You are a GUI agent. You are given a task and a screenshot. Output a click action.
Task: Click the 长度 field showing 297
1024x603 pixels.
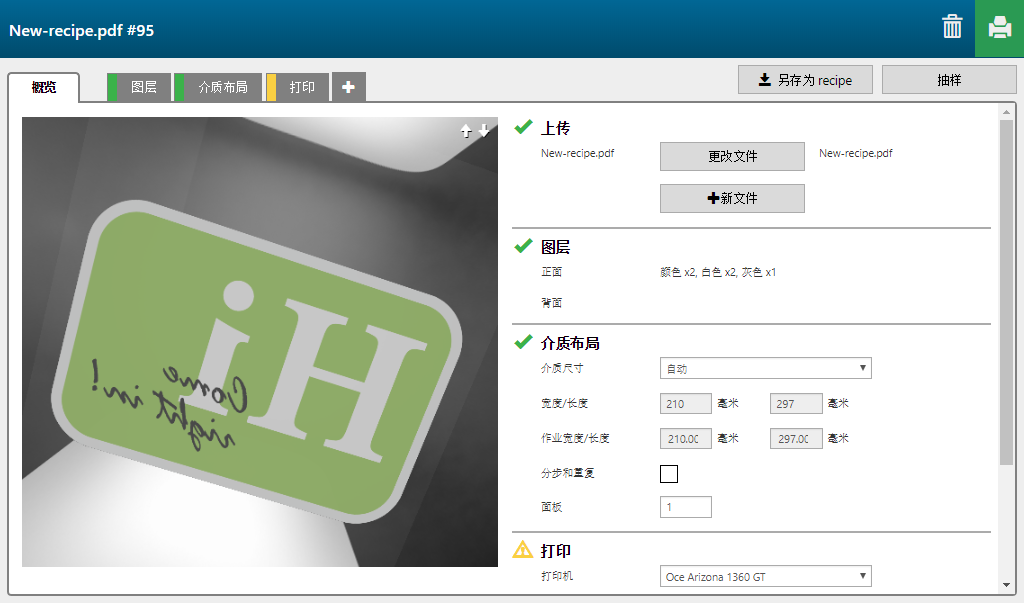[796, 404]
